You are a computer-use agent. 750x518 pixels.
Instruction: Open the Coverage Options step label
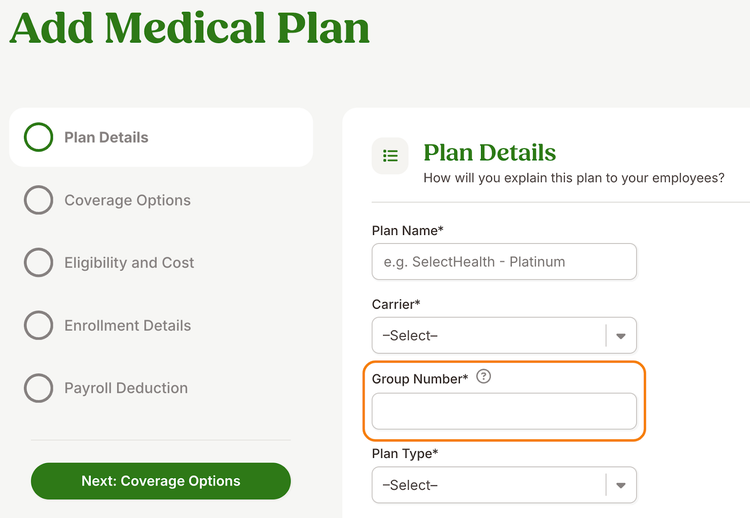(127, 200)
